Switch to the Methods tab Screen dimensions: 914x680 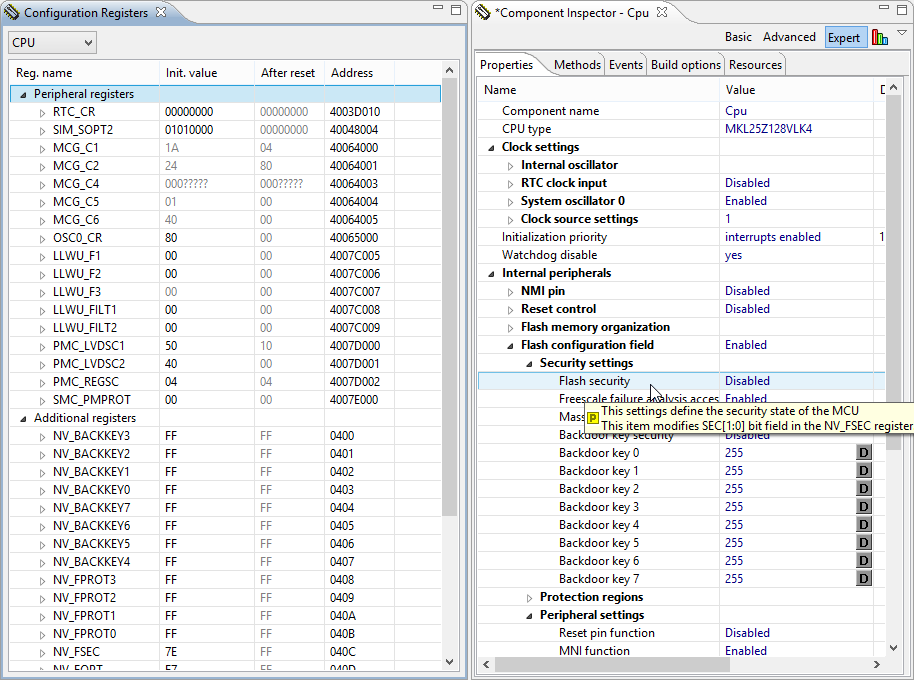tap(577, 63)
